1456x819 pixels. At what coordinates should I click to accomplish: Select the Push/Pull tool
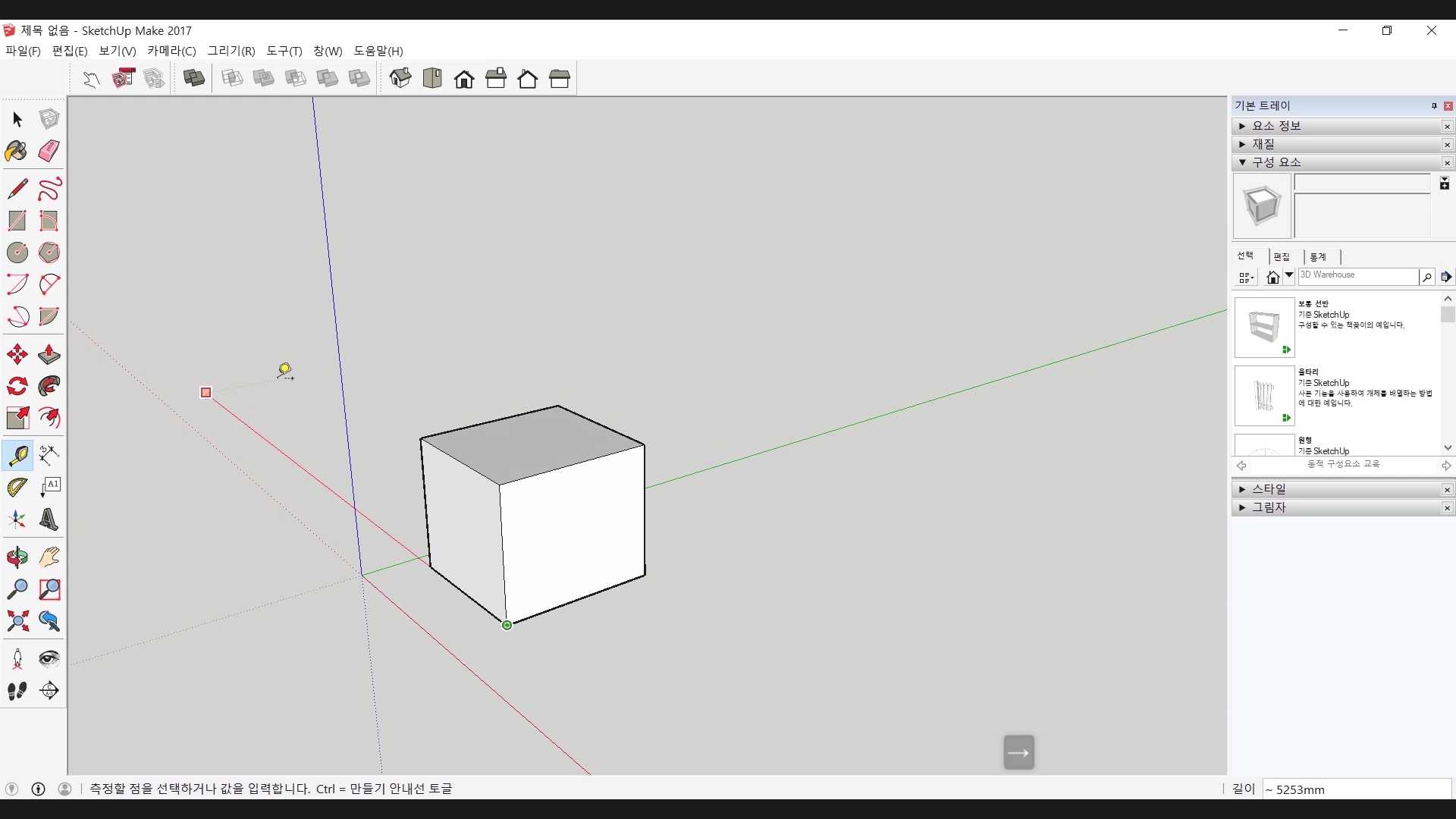tap(49, 354)
